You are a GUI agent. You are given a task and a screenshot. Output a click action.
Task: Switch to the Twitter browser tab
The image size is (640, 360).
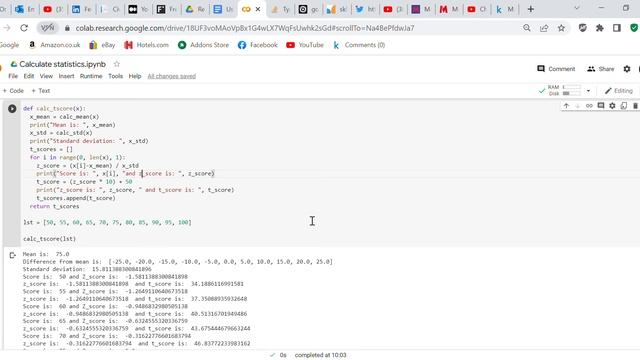(365, 9)
